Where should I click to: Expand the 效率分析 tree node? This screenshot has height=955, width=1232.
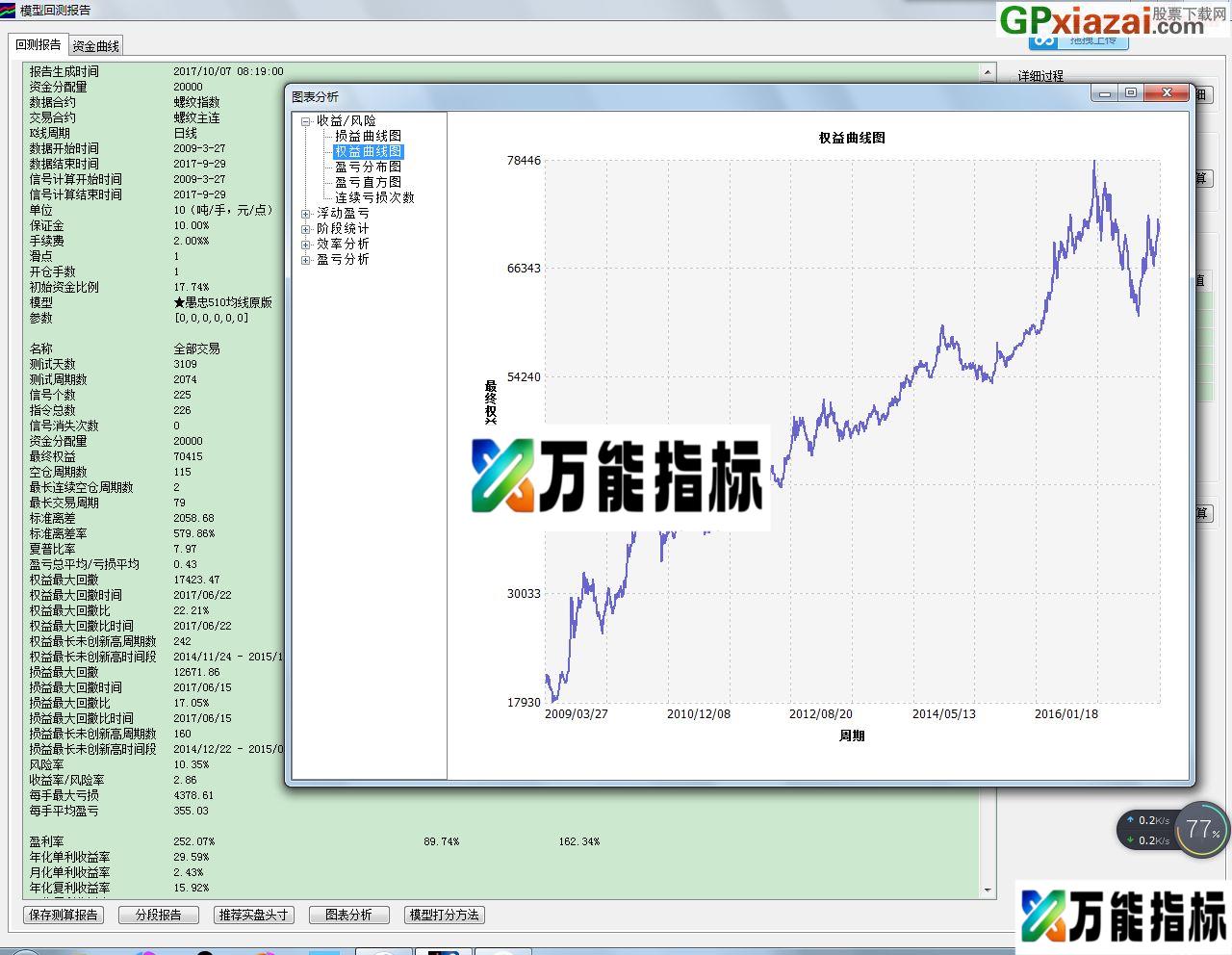tap(307, 244)
